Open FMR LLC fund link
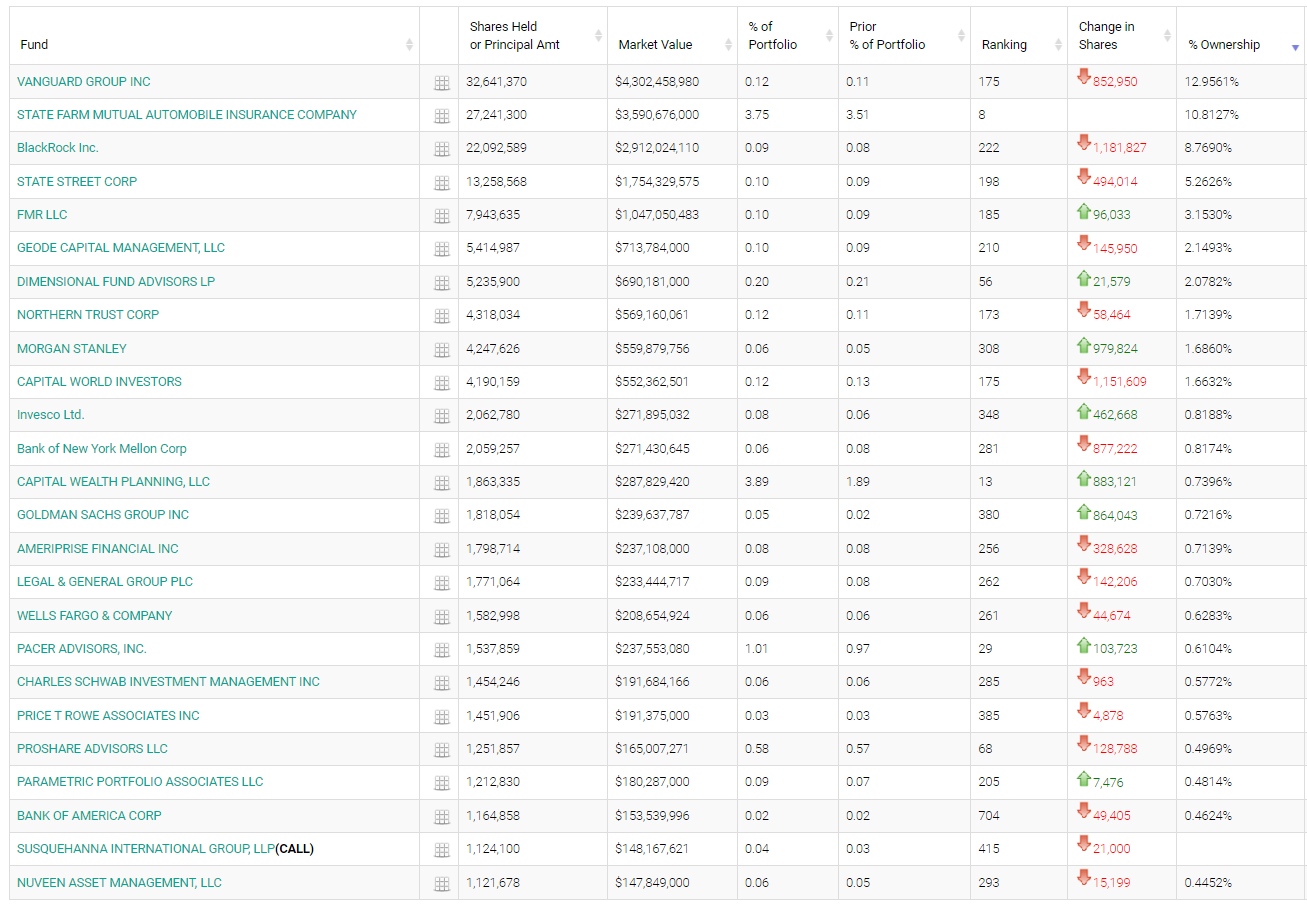The width and height of the screenshot is (1307, 904). pos(42,214)
